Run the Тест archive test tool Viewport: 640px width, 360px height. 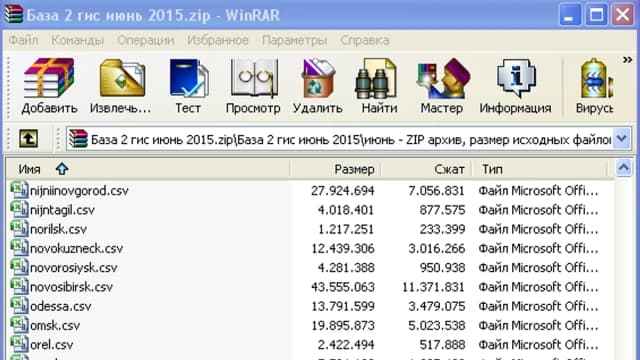coord(188,78)
